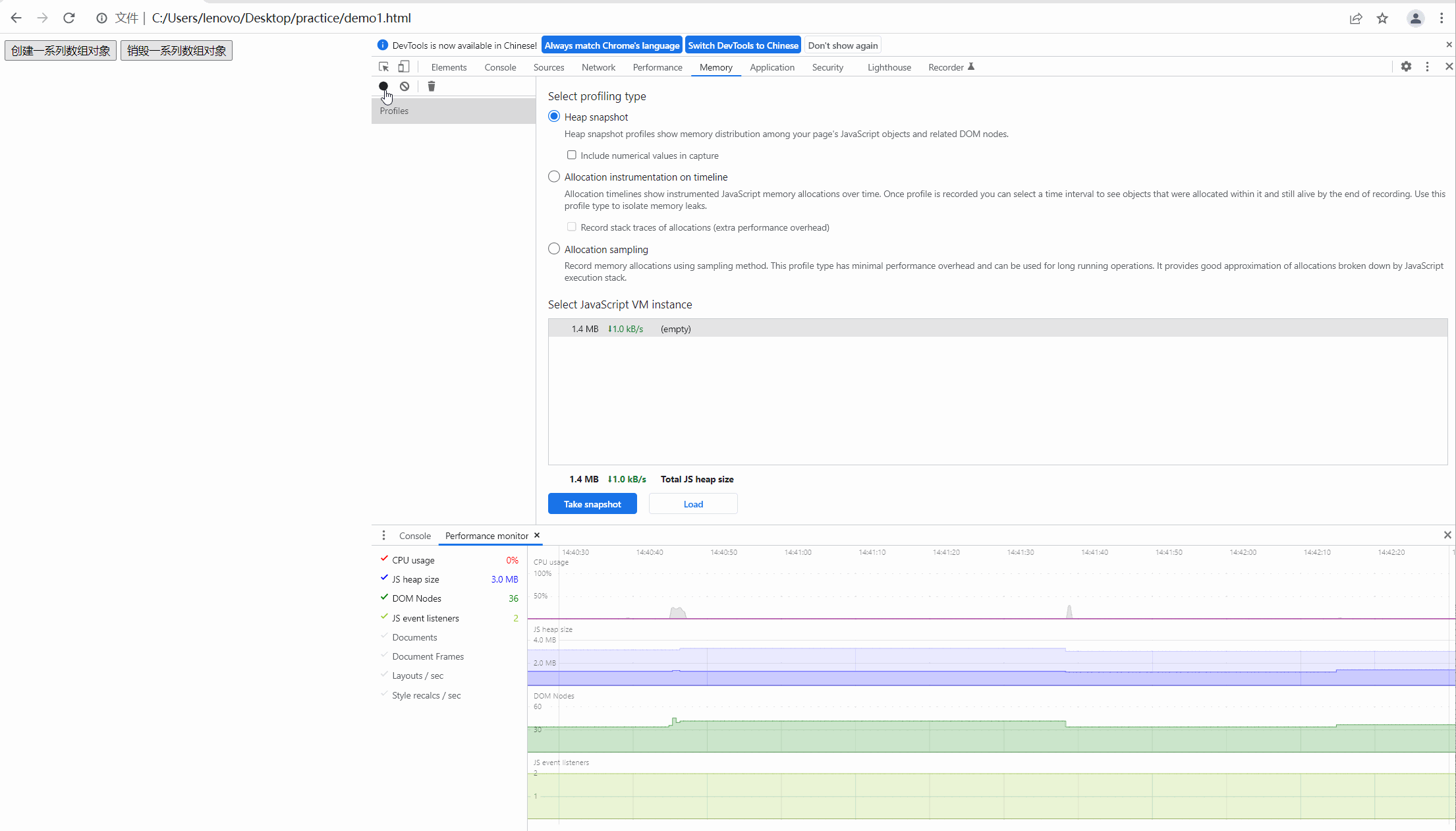1456x831 pixels.
Task: Enable Style recalcs / sec metric
Action: 384,694
